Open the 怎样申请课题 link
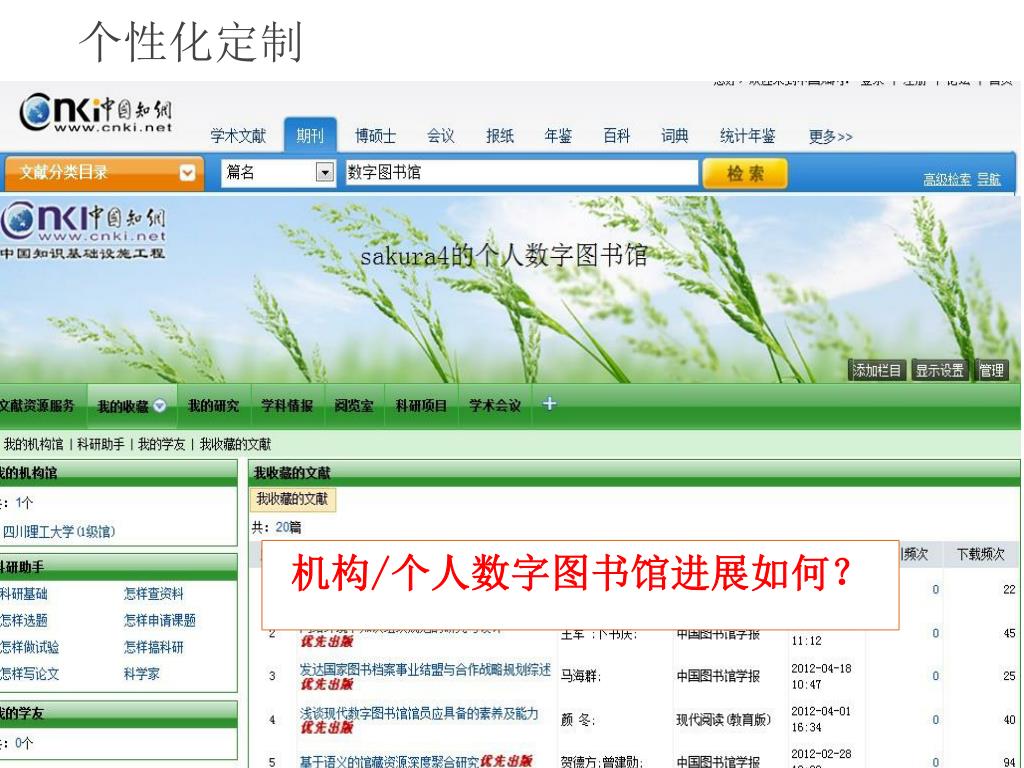The height and width of the screenshot is (768, 1024). pos(160,620)
